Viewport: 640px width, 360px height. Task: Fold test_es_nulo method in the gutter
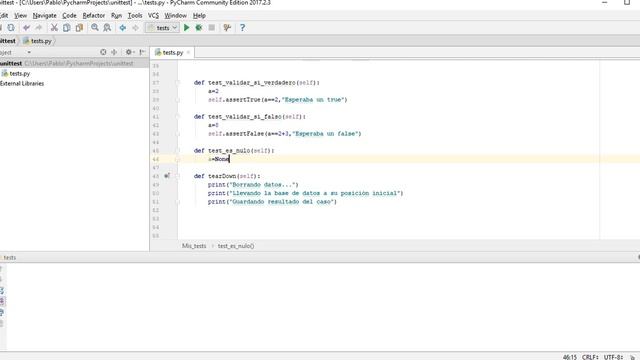(x=178, y=151)
